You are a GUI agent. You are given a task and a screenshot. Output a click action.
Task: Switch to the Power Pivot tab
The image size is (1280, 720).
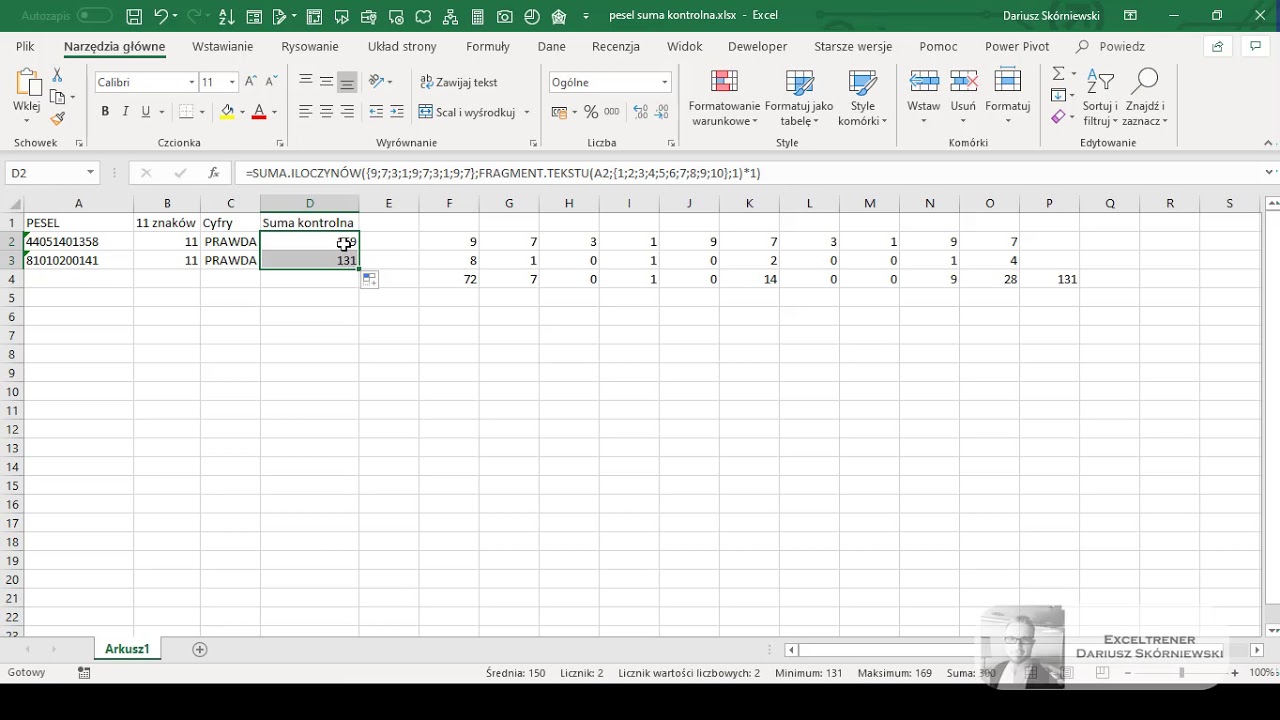[x=1017, y=46]
